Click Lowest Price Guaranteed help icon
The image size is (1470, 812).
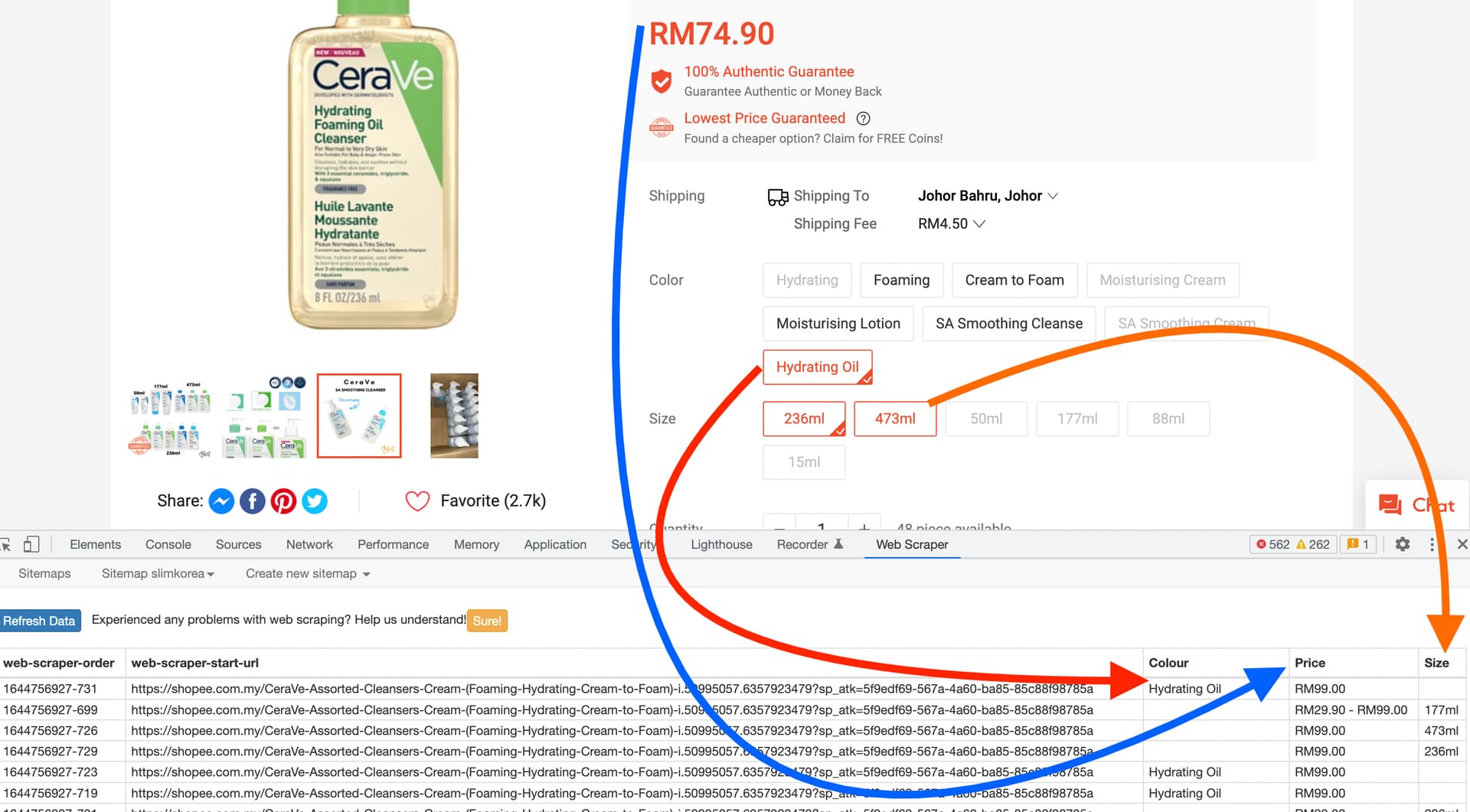coord(863,119)
